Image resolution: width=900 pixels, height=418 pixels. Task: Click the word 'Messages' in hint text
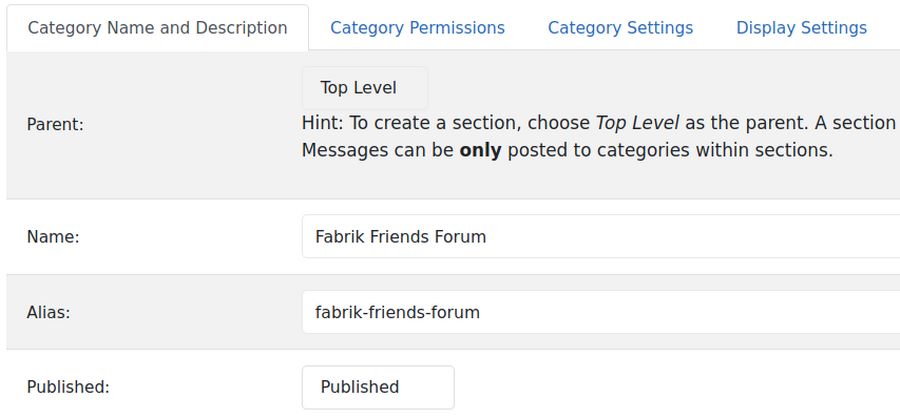pos(341,151)
